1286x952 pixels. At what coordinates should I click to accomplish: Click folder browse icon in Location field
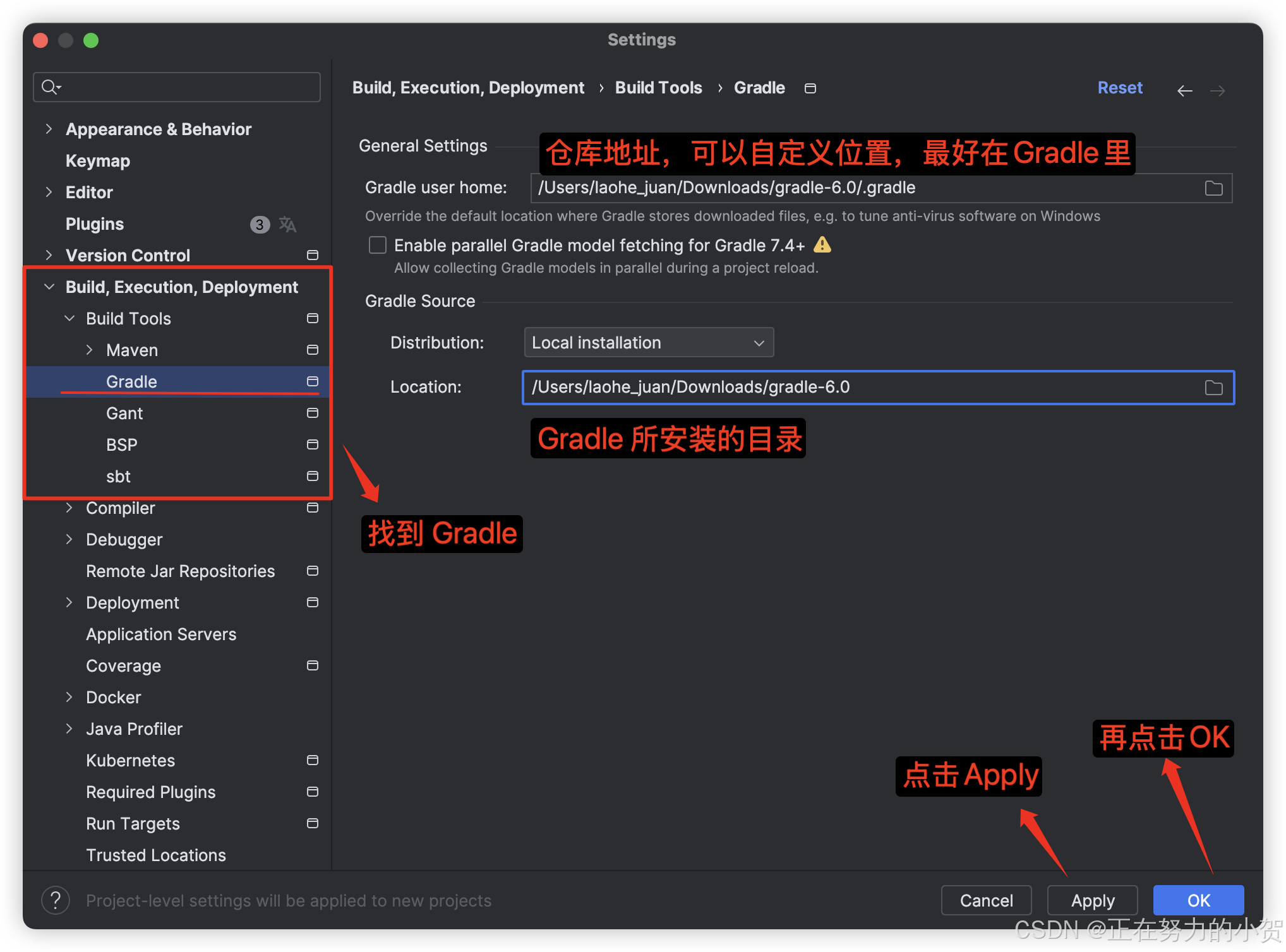(1213, 388)
